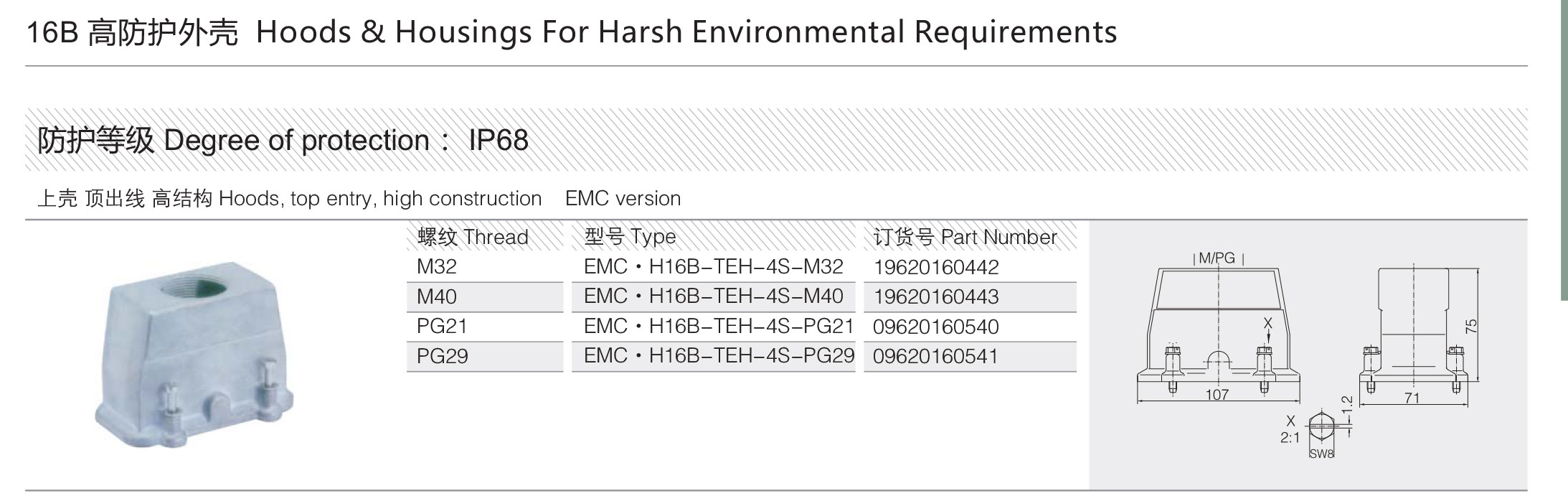Screen dimensions: 1568x501
Task: Click type EMC H16B-TEH-4S-PG29
Action: pyautogui.click(x=719, y=356)
